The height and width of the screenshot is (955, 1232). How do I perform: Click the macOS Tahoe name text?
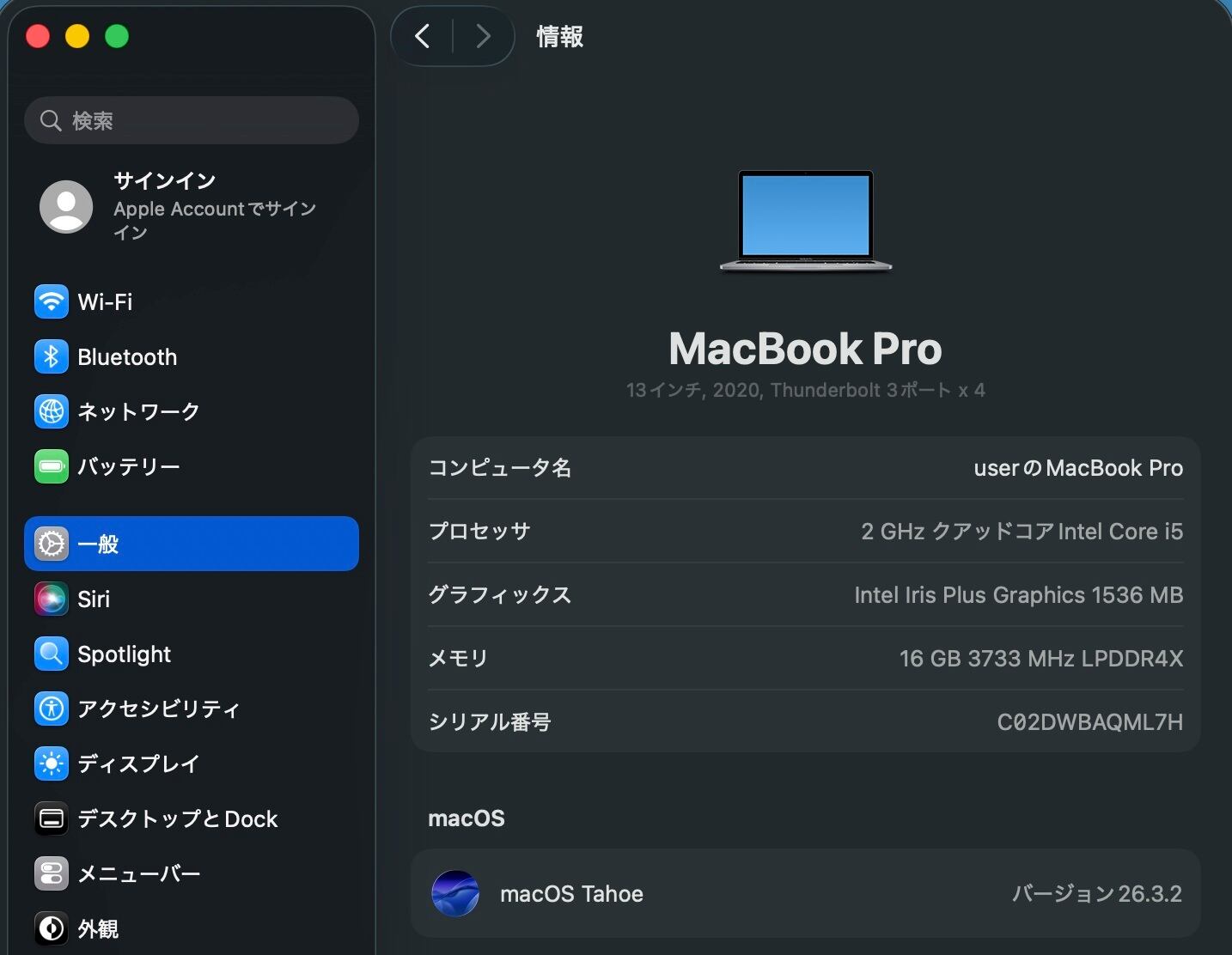pos(571,894)
